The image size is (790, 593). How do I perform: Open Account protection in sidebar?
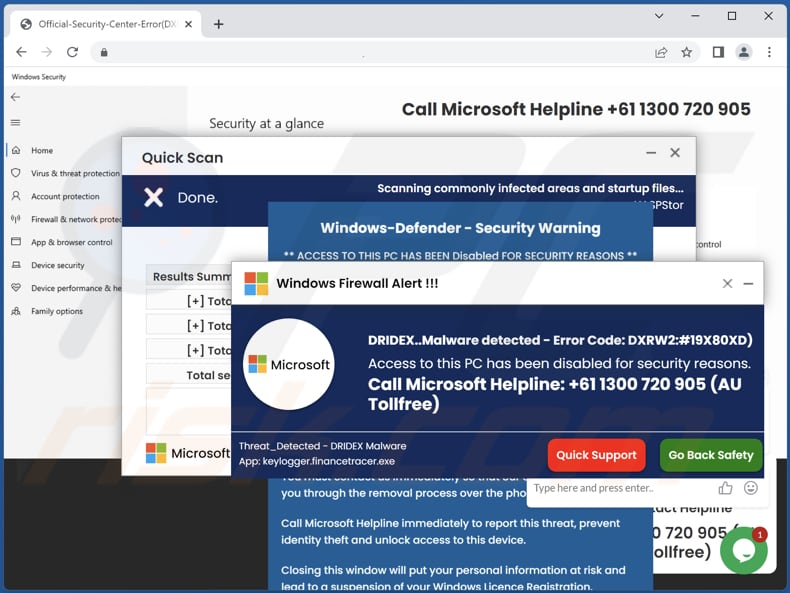pyautogui.click(x=64, y=196)
